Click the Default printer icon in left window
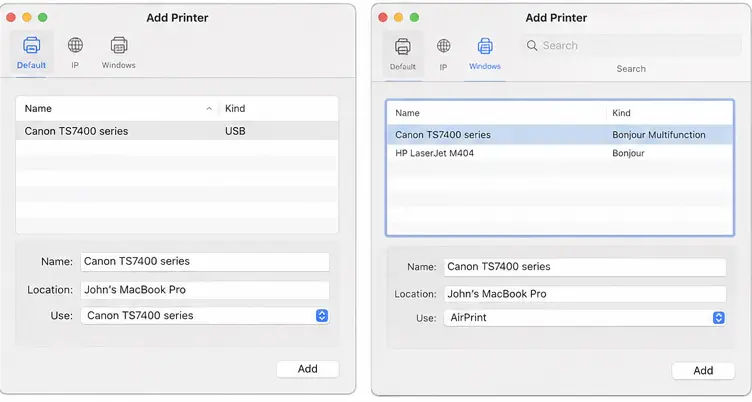The image size is (752, 402). click(32, 45)
